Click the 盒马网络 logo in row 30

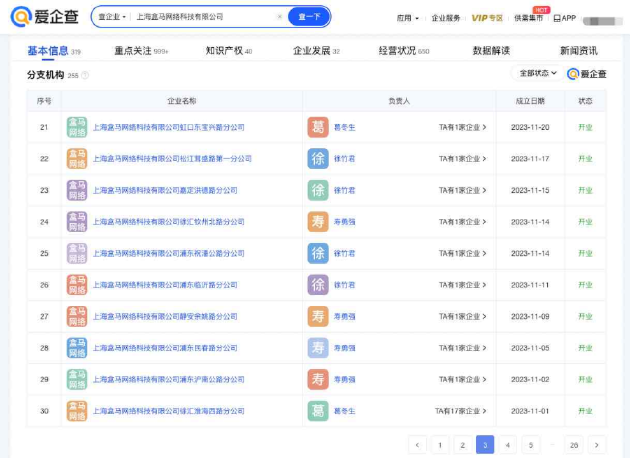77,411
